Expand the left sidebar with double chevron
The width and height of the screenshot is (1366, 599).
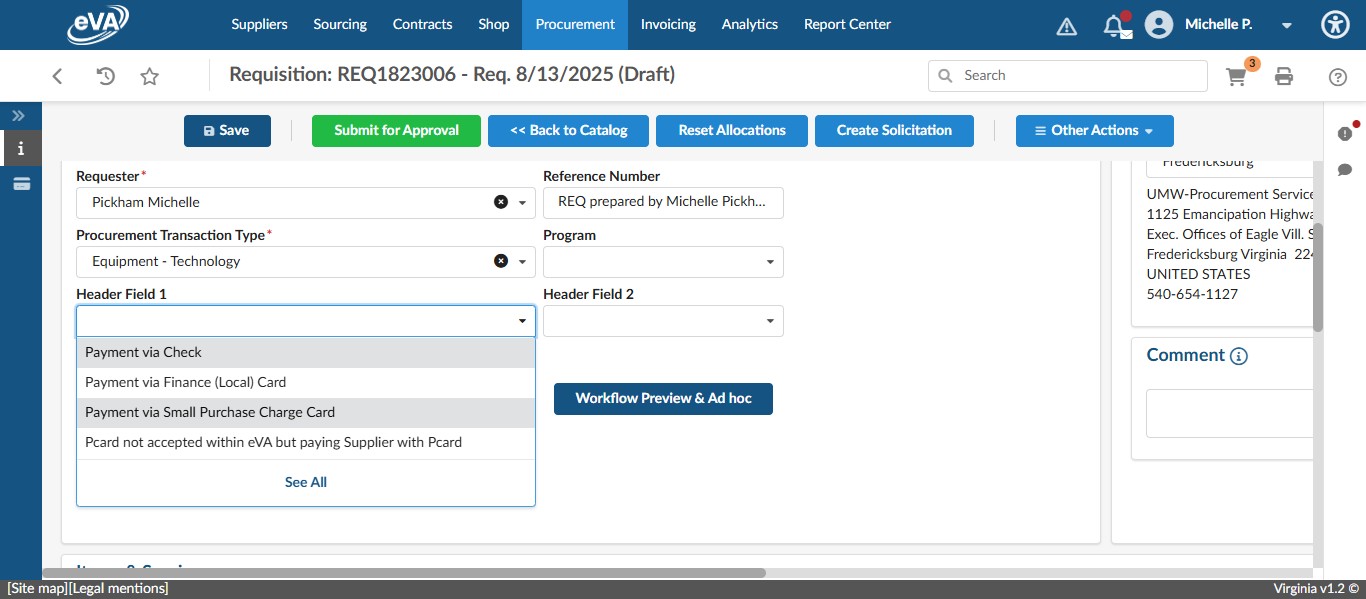pyautogui.click(x=18, y=114)
